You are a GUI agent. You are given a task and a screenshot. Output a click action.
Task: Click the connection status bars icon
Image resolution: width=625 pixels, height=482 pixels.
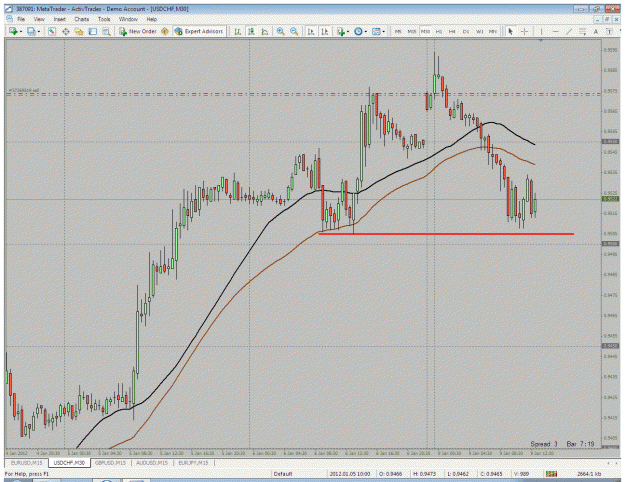click(552, 474)
